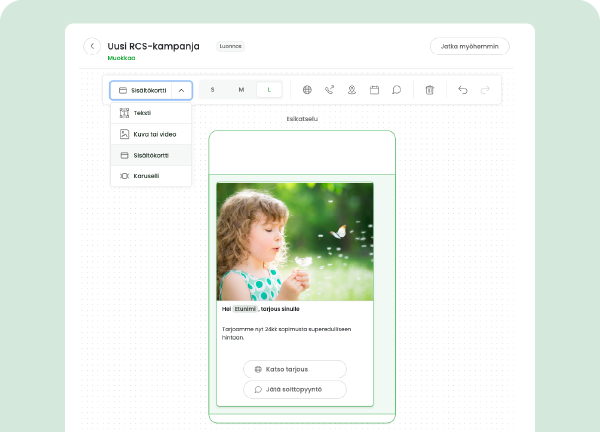Screen dimensions: 600x432
Task: Click the Jätä soittopyyntö button
Action: tap(295, 390)
